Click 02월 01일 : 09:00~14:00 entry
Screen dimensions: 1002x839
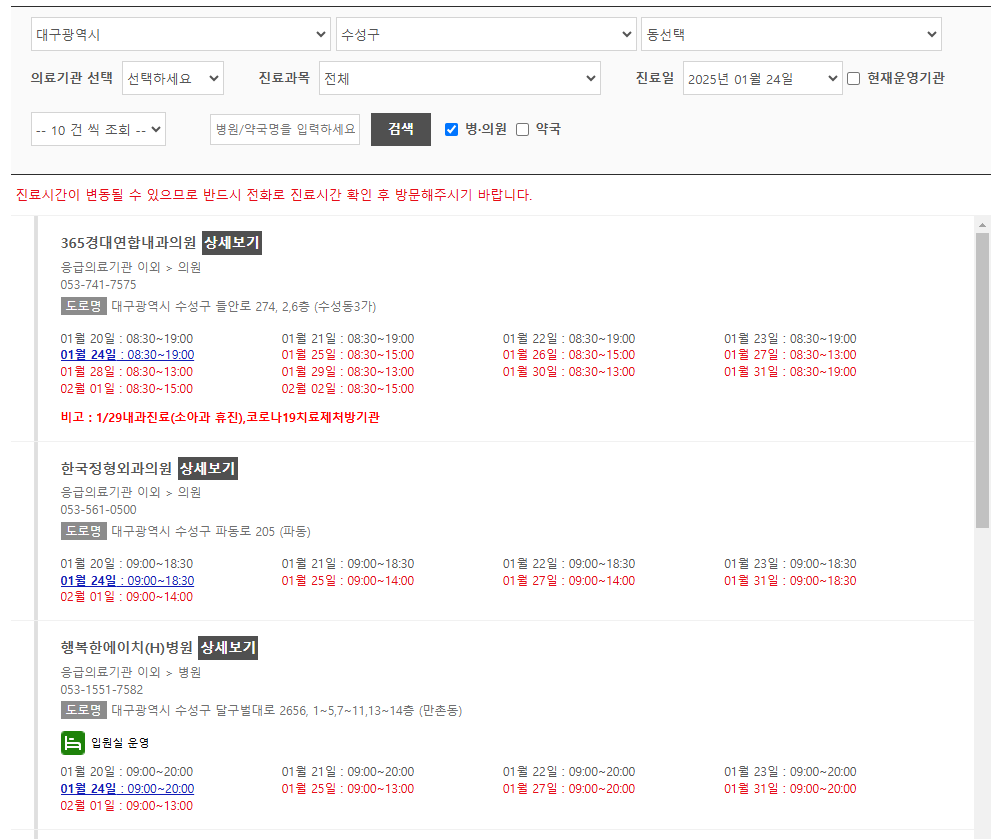coord(127,597)
